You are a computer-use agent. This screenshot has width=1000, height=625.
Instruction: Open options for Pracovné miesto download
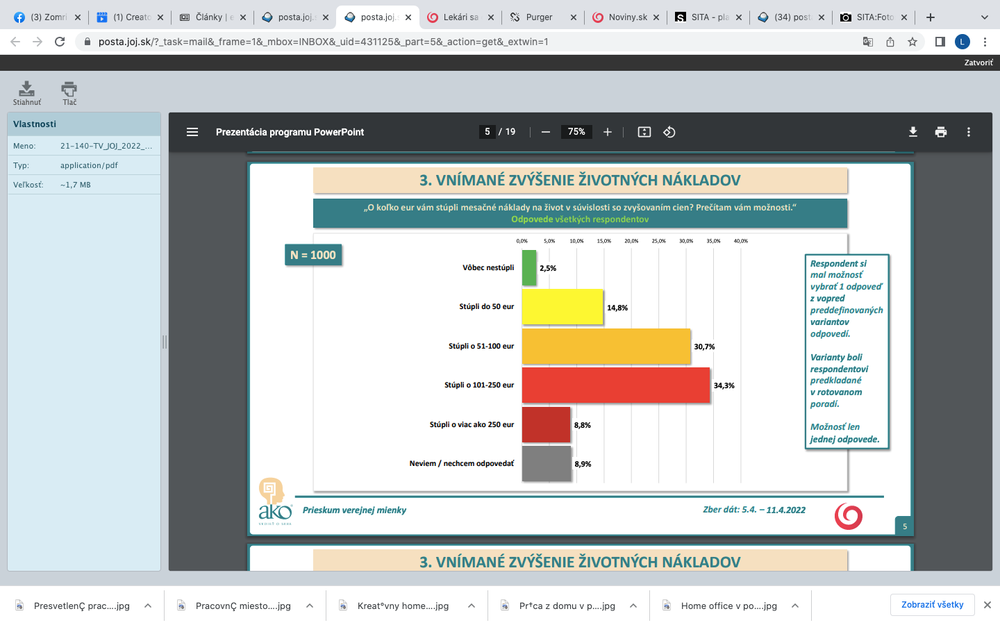click(310, 606)
